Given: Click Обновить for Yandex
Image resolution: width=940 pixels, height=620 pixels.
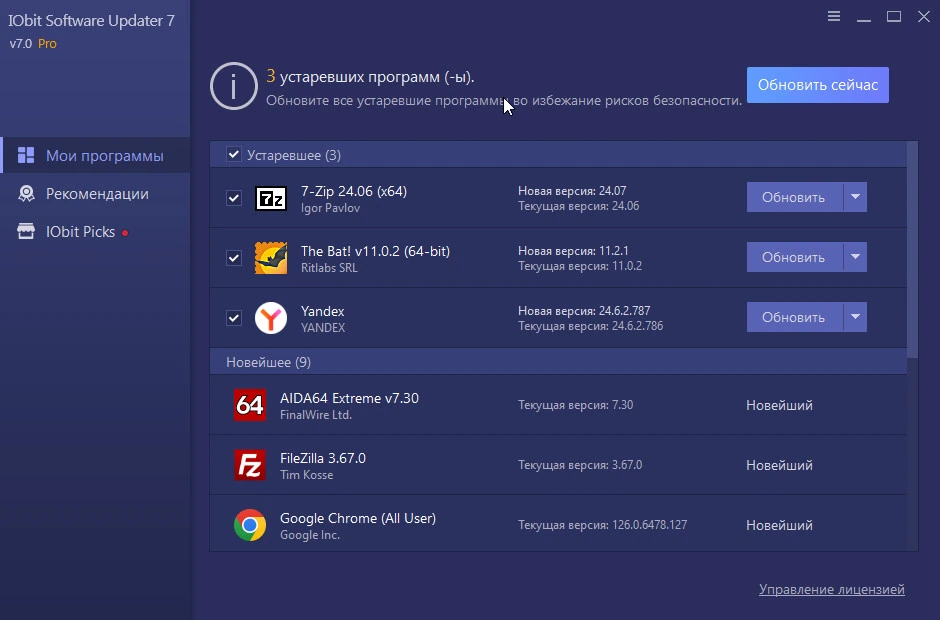Looking at the screenshot, I should click(794, 317).
